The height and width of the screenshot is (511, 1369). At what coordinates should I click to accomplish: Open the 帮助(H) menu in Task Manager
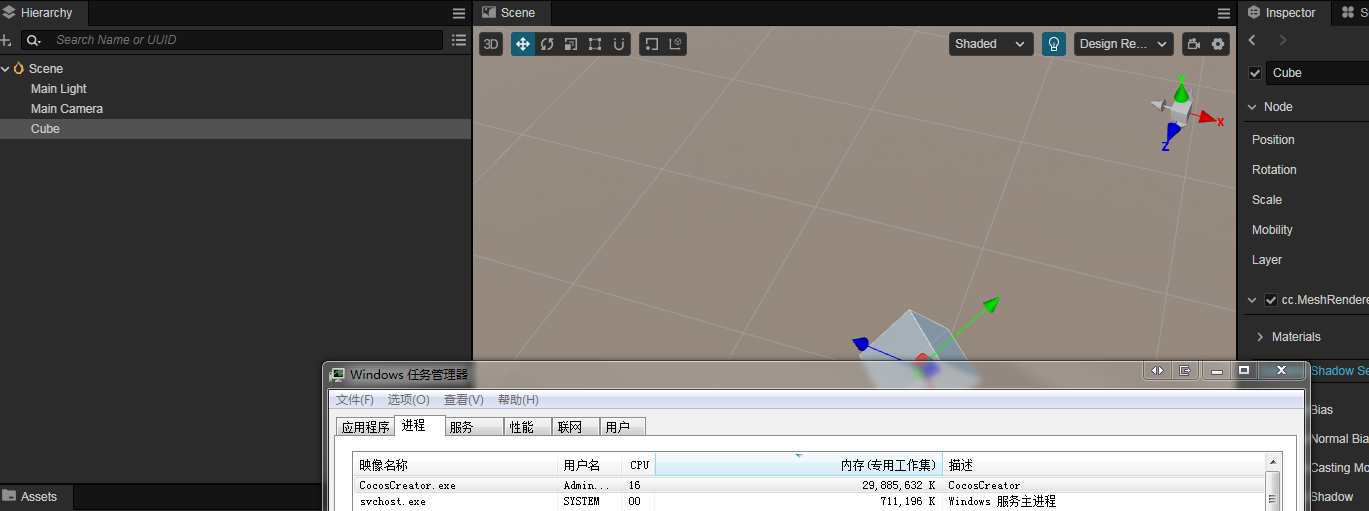(518, 400)
